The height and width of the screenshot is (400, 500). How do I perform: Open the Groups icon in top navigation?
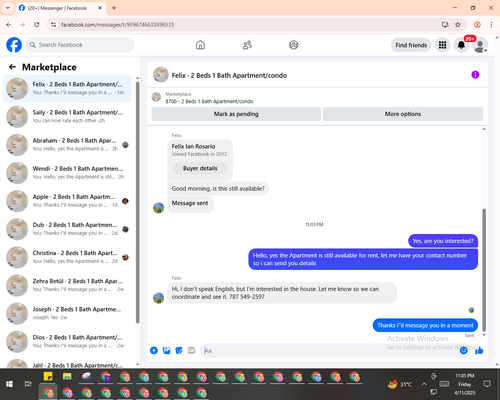coord(294,45)
